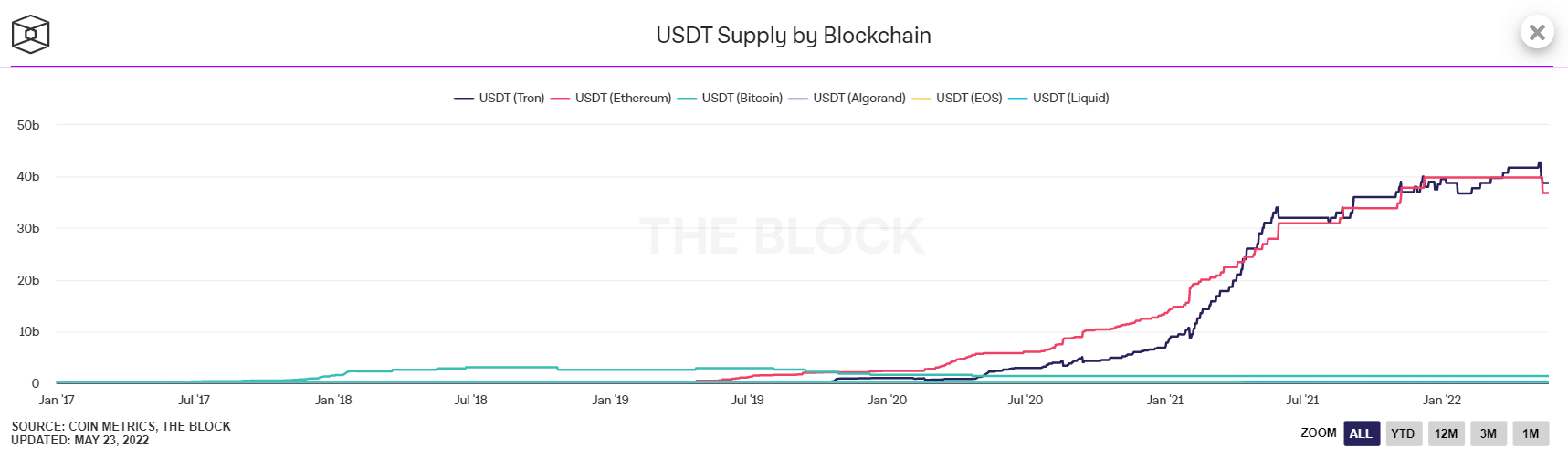Select the ALL zoom range
Screen dimensions: 1568x459
(x=1361, y=433)
